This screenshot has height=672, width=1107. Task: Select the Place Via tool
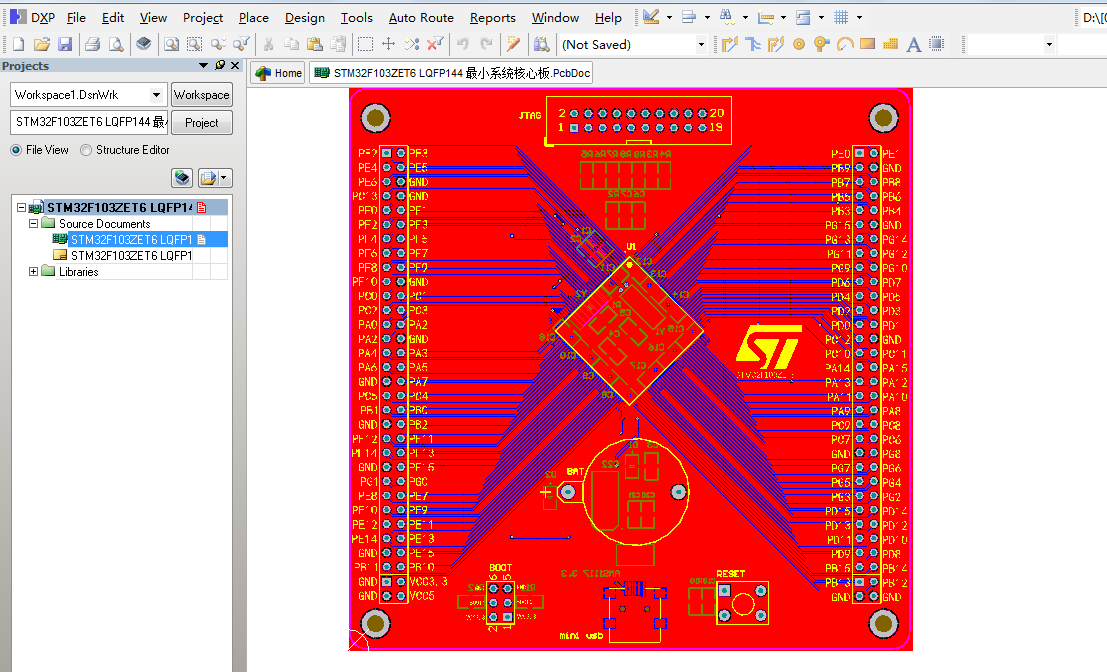[821, 44]
